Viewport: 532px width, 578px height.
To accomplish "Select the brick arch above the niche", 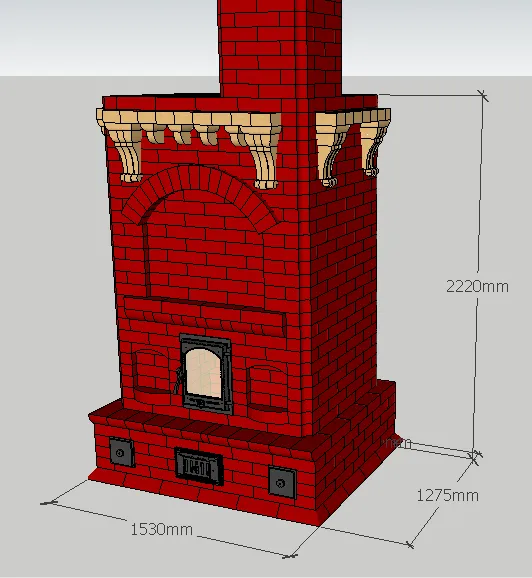I will [201, 195].
